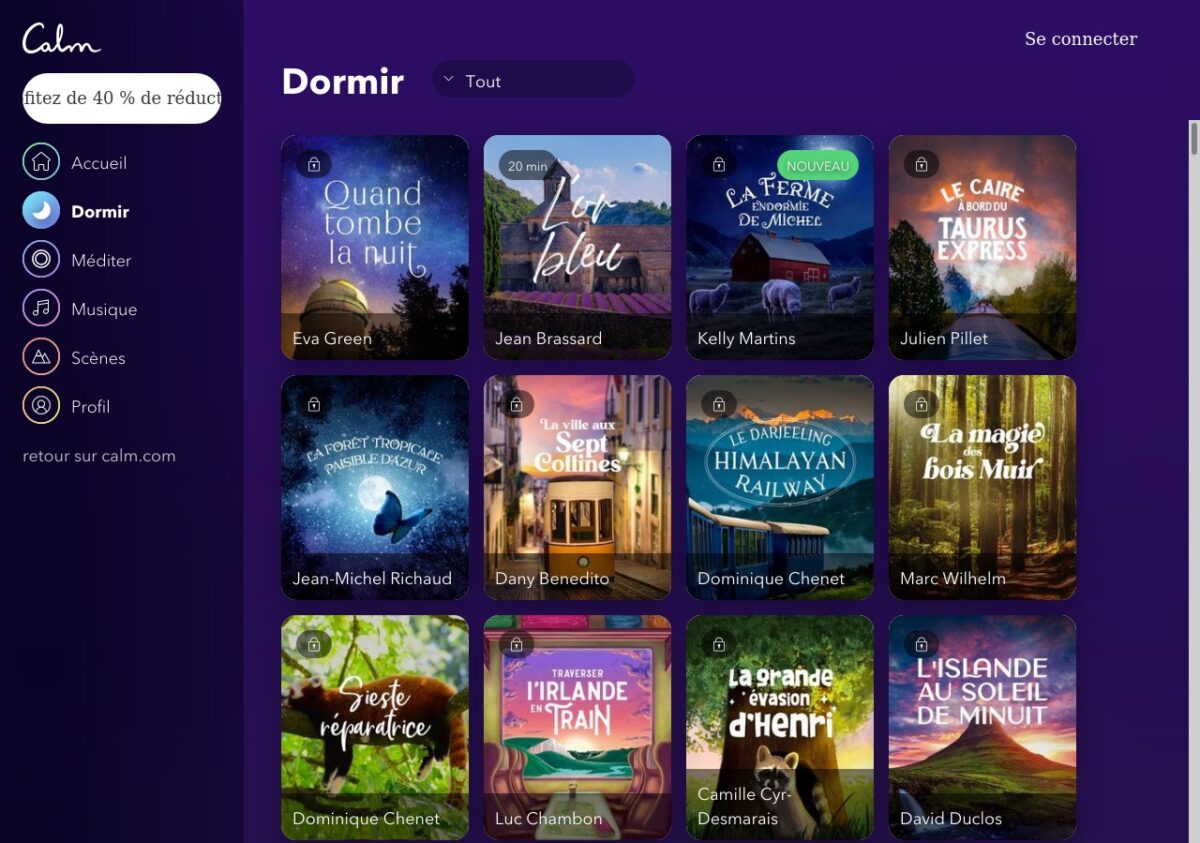Image resolution: width=1200 pixels, height=843 pixels.
Task: Open La ville aux Sept Collines
Action: point(577,487)
